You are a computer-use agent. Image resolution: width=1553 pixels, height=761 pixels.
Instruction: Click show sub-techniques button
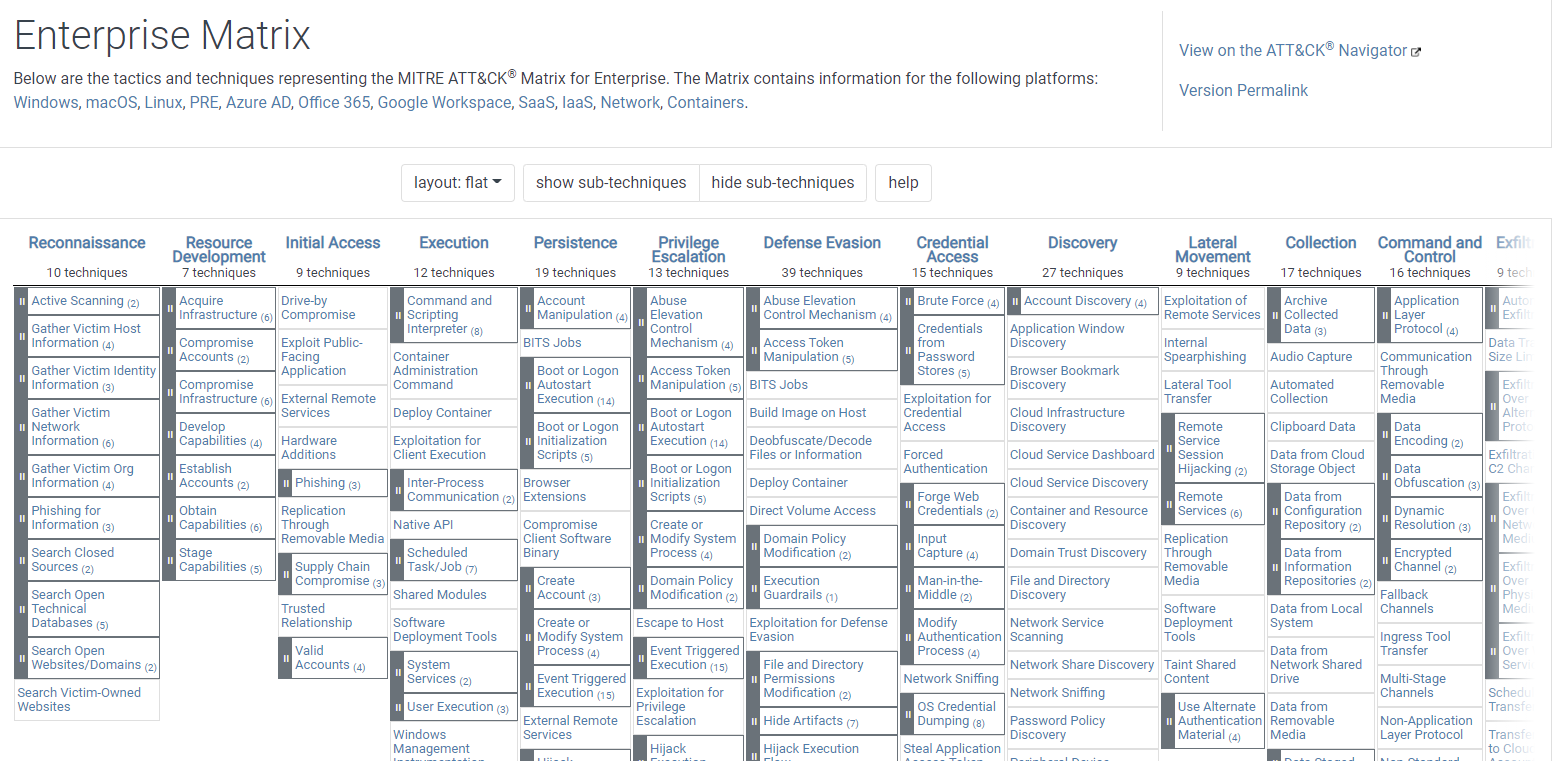point(611,183)
